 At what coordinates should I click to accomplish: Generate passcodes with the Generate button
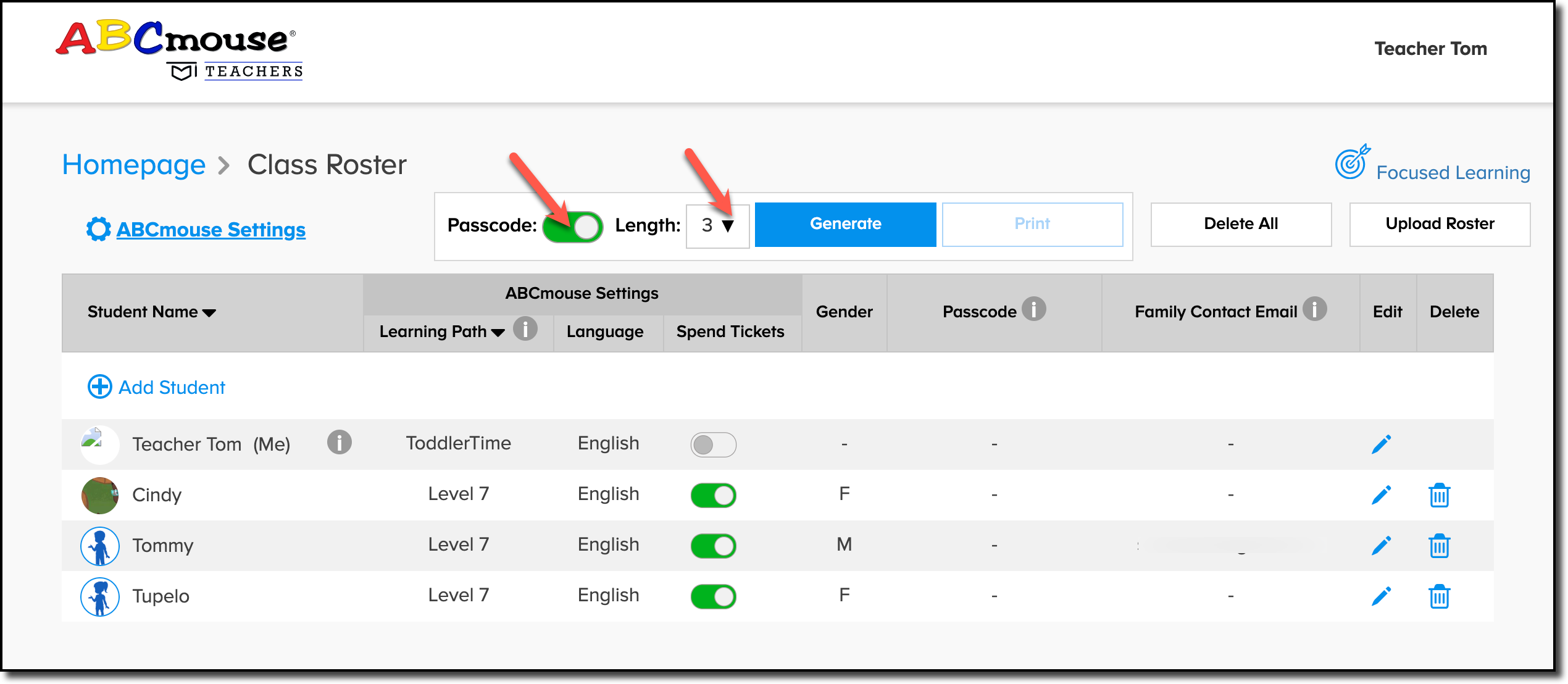click(x=845, y=223)
